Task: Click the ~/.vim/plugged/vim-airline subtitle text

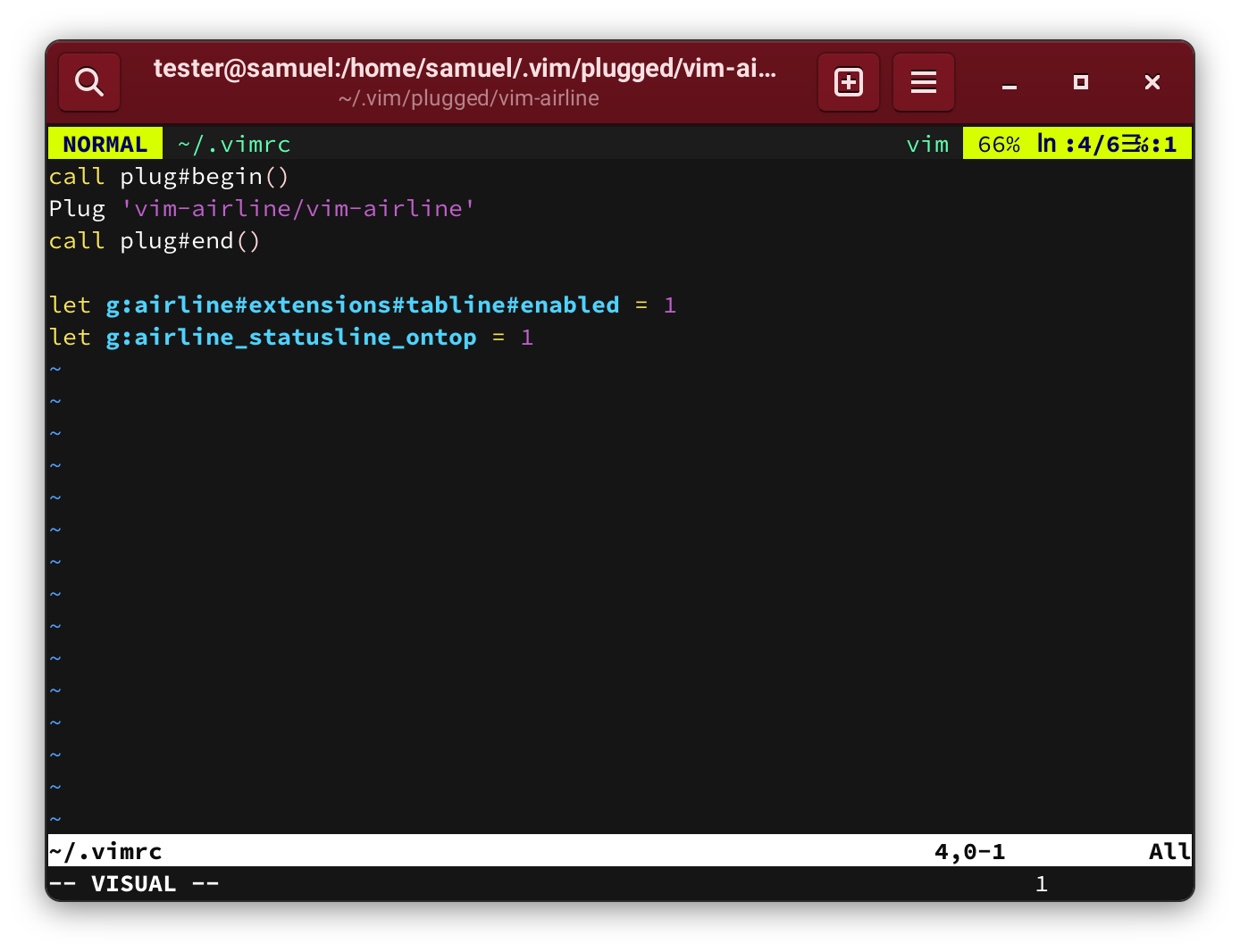Action: 468,98
